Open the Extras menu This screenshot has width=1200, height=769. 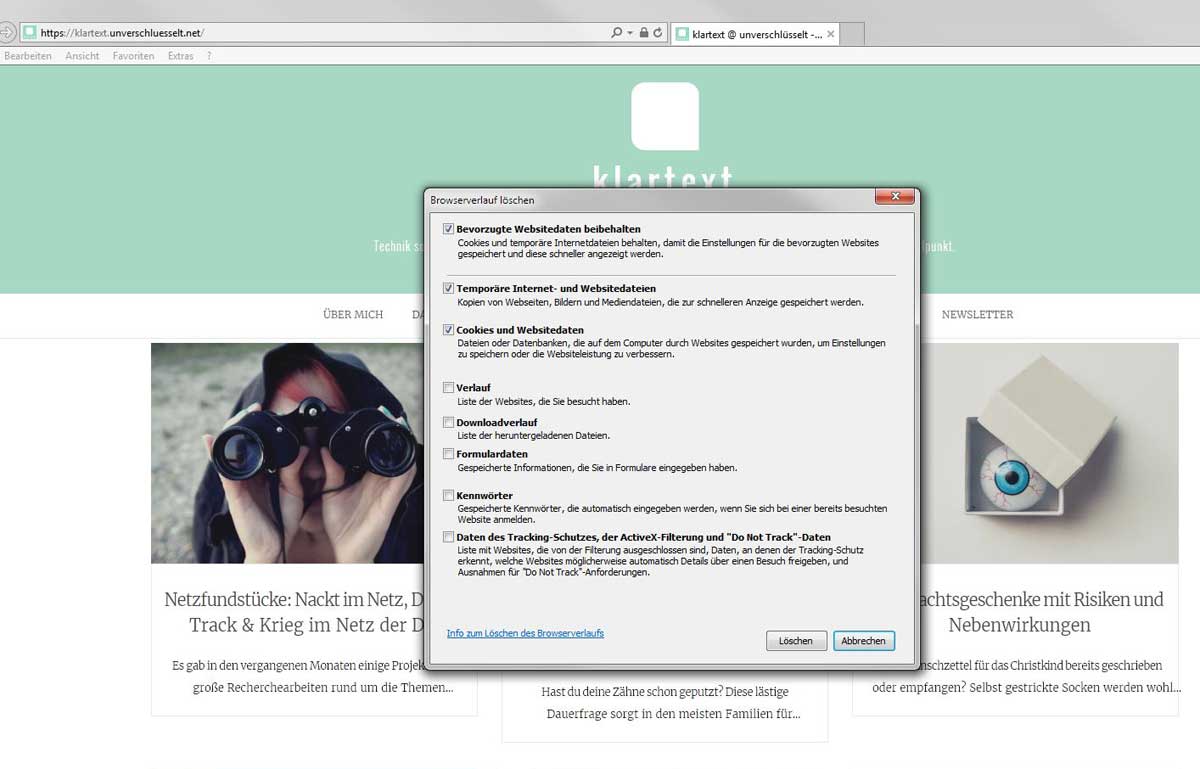pyautogui.click(x=181, y=56)
